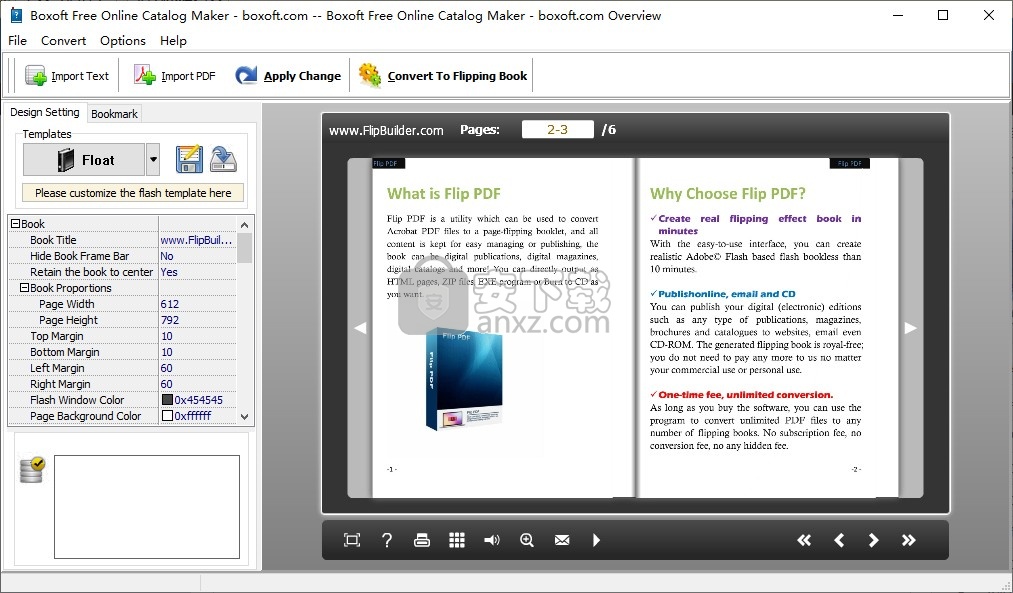The image size is (1013, 593).
Task: Click the Flash Window Color swatch
Action: click(x=167, y=400)
